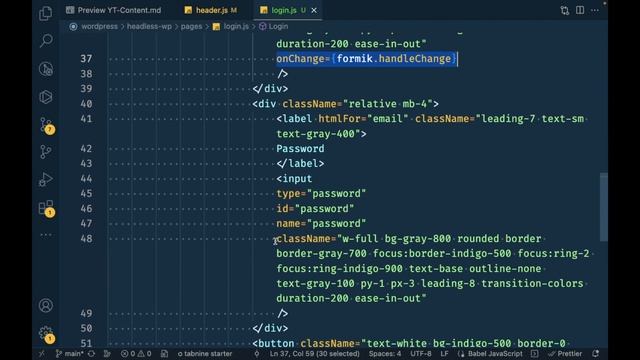This screenshot has height=360, width=640.
Task: Switch to header.js tab
Action: click(211, 10)
